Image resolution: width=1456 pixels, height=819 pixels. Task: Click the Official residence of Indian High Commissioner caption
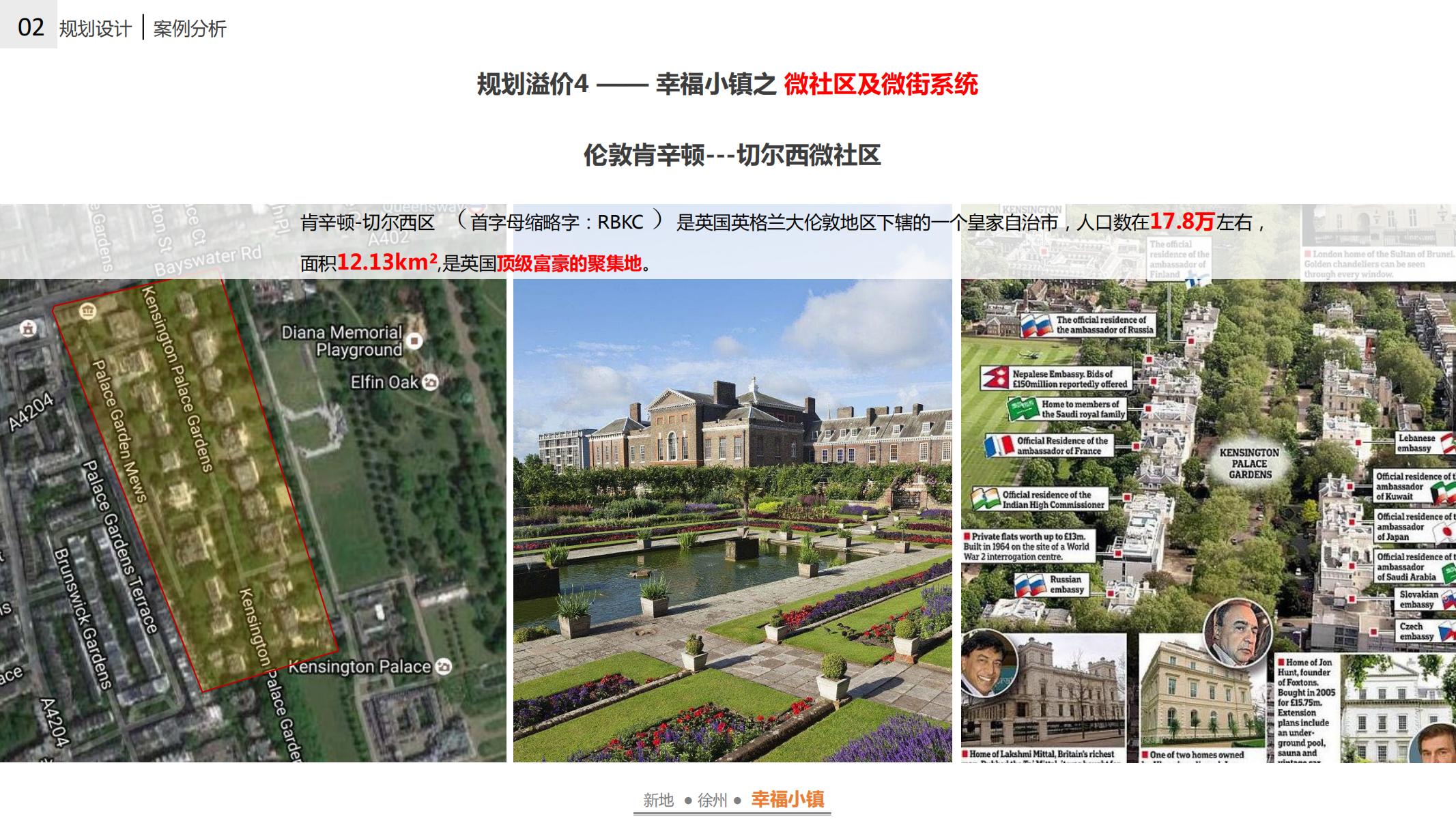point(1053,500)
